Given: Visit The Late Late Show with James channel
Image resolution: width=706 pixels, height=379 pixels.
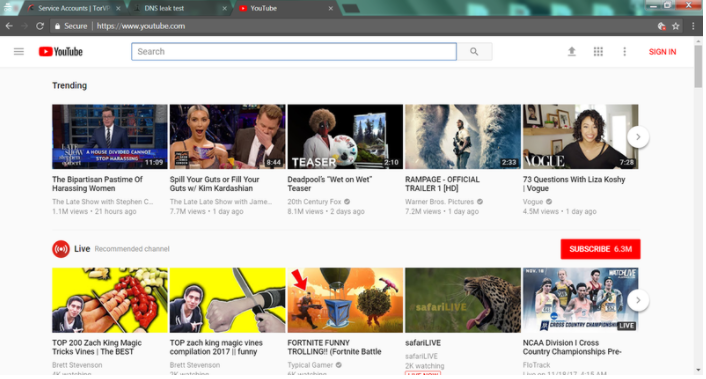Looking at the screenshot, I should [x=221, y=202].
